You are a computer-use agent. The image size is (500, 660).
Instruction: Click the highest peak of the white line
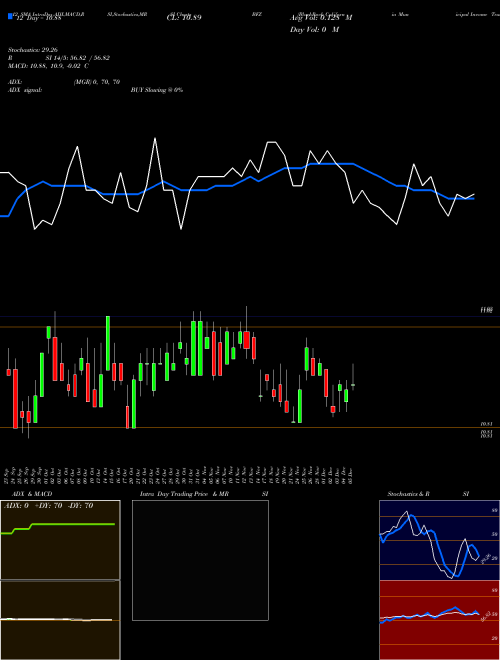point(155,138)
